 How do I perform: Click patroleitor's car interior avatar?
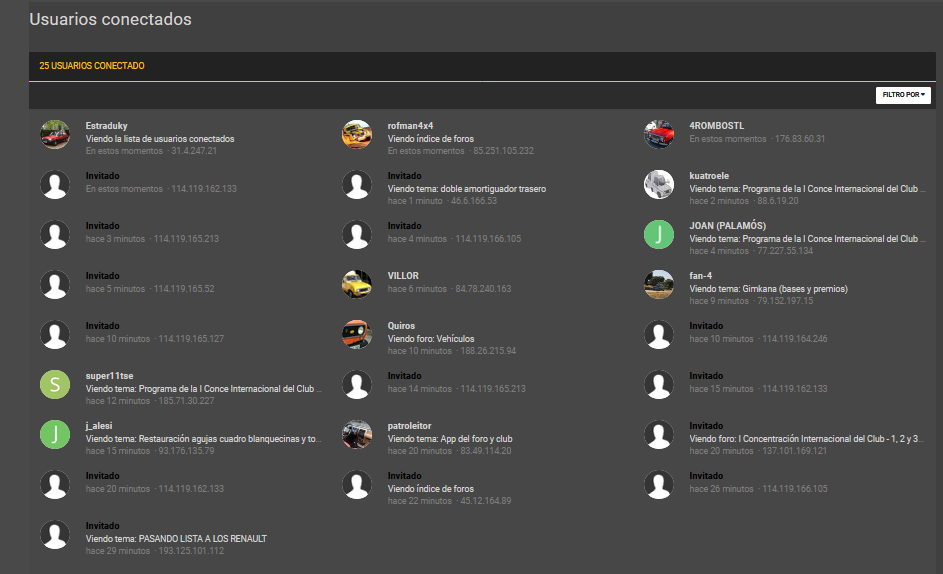click(357, 434)
